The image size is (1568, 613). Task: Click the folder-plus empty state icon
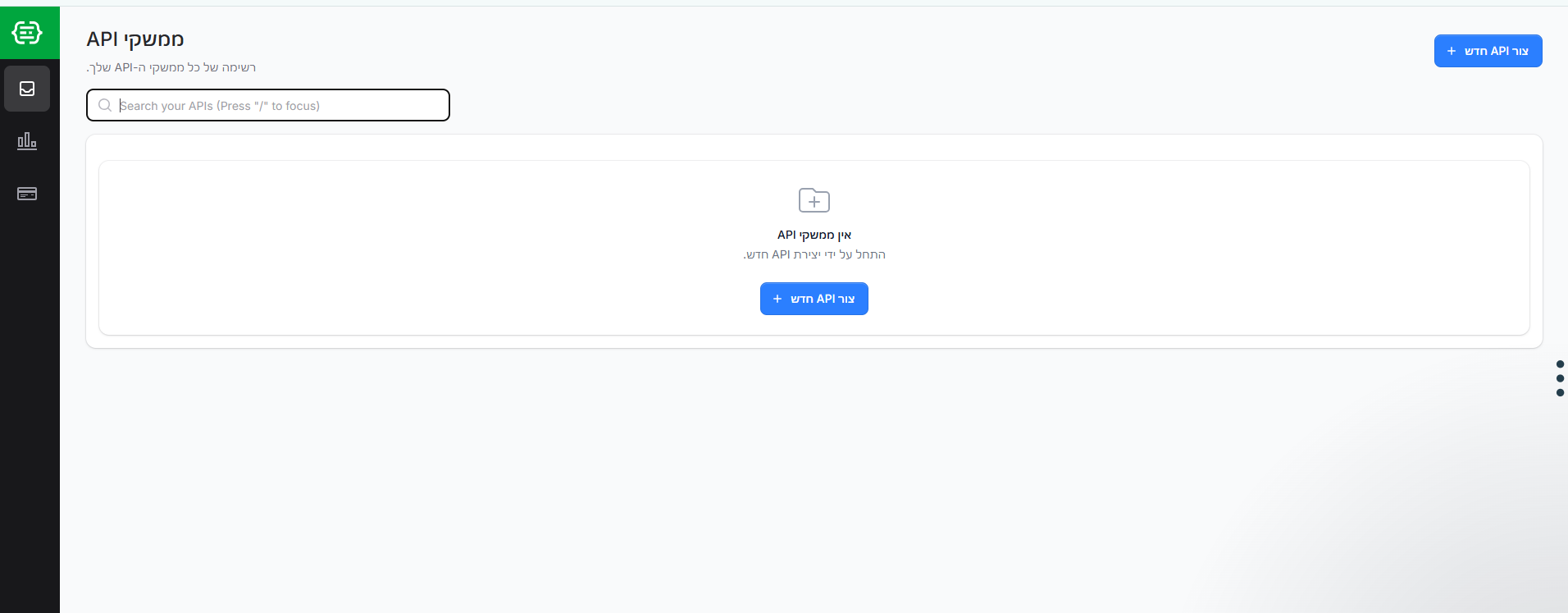pos(814,200)
